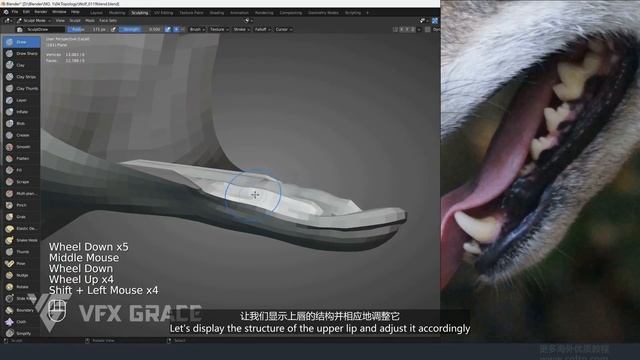Pick the Fill brush
640x360 pixels.
tap(21, 170)
